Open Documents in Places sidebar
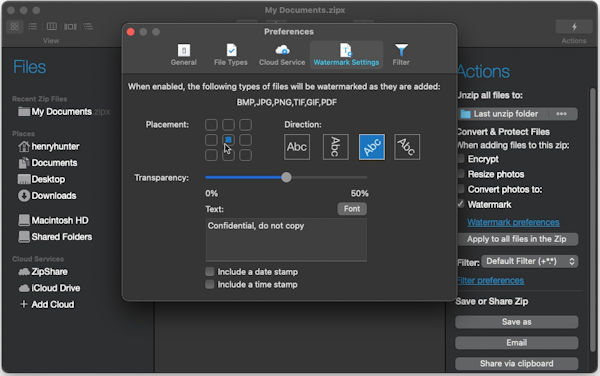Viewport: 600px width, 376px height. [x=48, y=163]
